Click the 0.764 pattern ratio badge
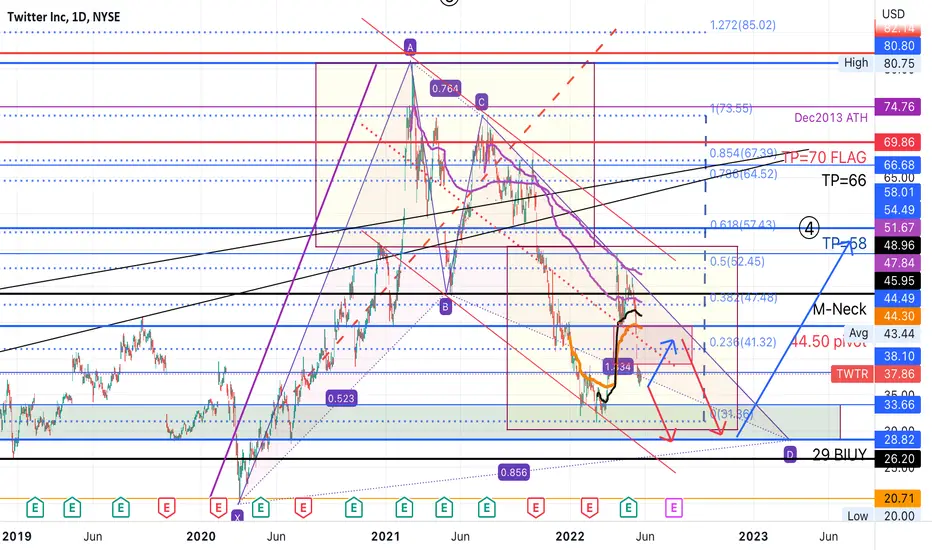 [445, 89]
